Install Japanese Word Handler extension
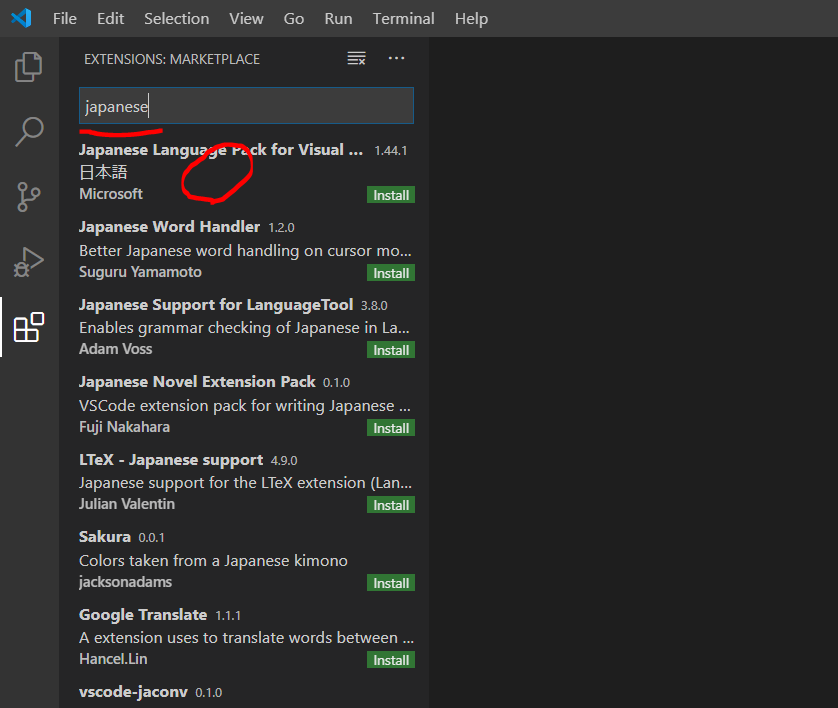Viewport: 838px width, 708px height. click(x=391, y=273)
